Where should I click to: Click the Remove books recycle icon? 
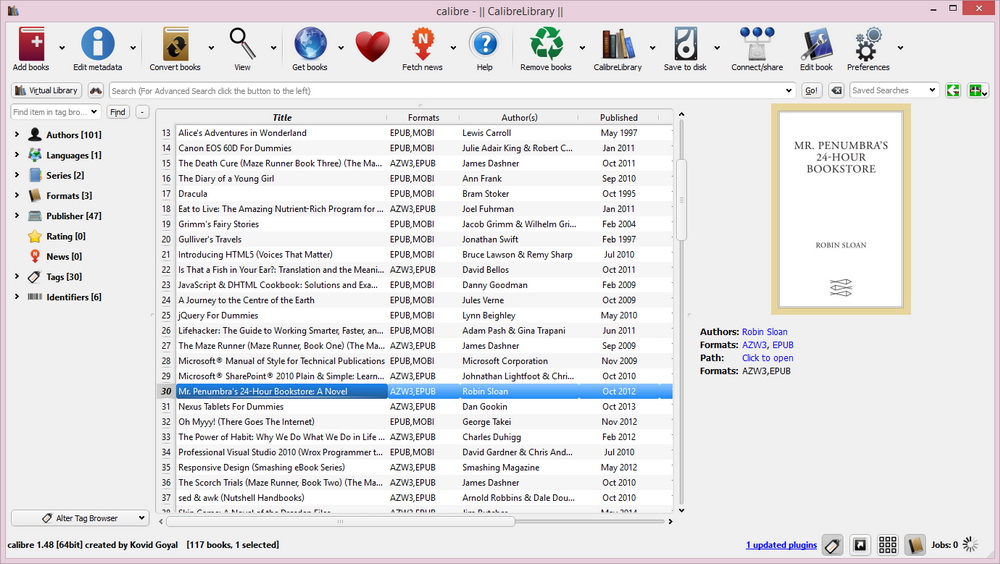(546, 45)
